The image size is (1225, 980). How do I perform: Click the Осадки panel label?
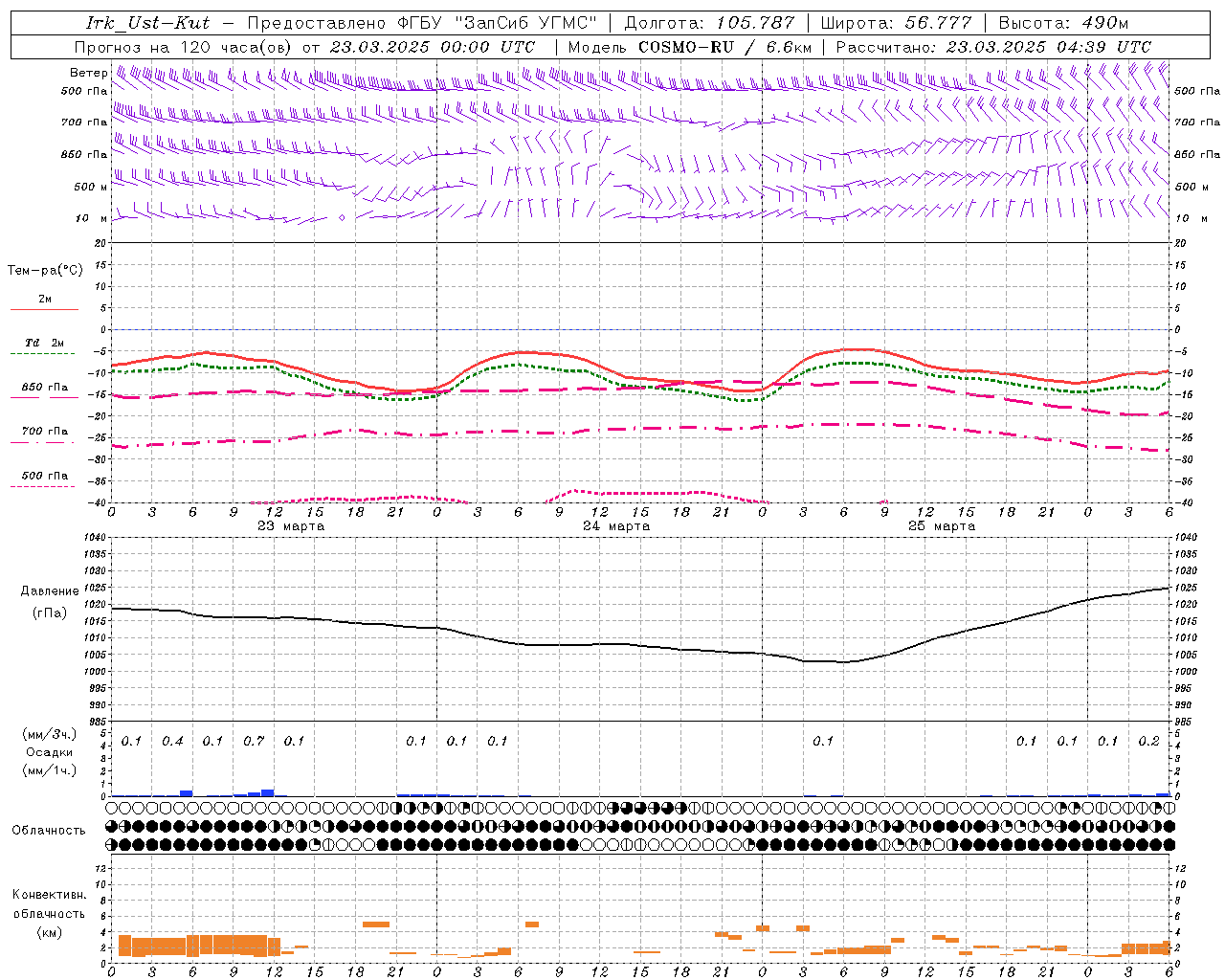click(x=49, y=752)
